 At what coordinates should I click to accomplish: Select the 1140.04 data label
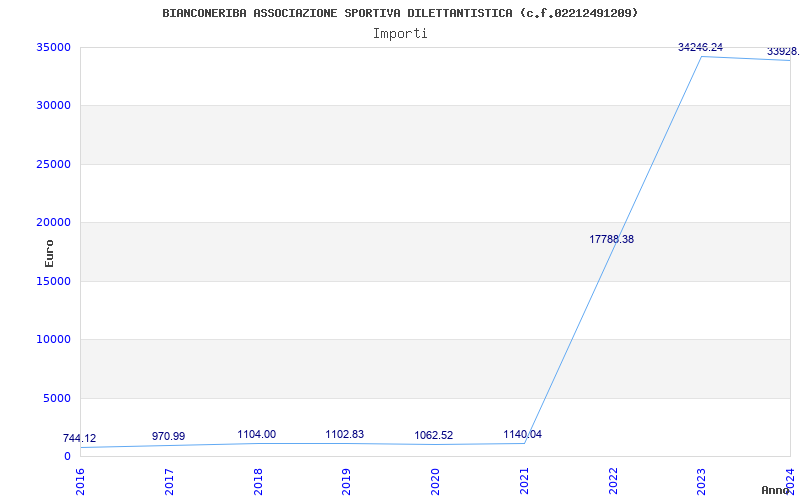point(522,434)
